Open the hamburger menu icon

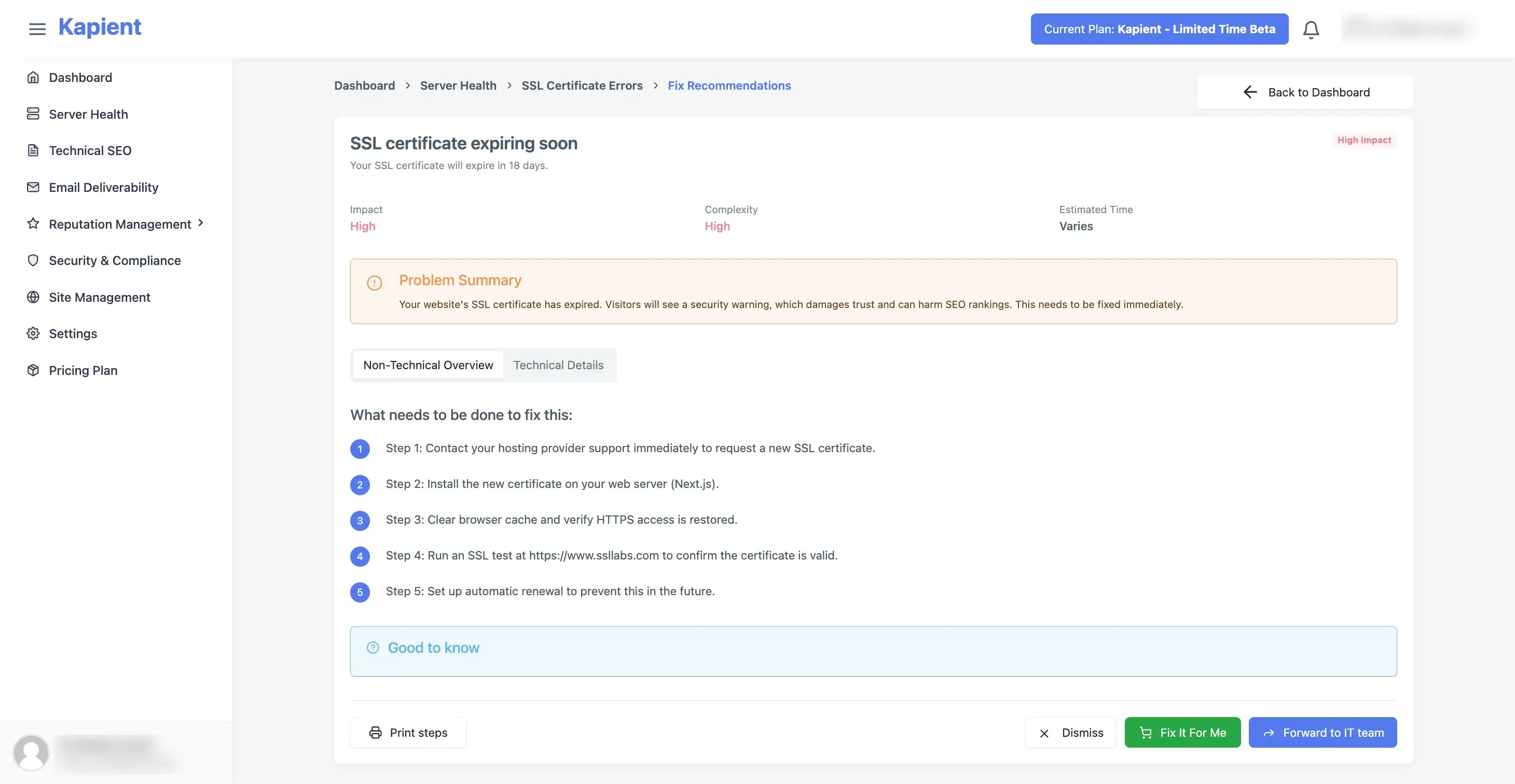pos(37,29)
